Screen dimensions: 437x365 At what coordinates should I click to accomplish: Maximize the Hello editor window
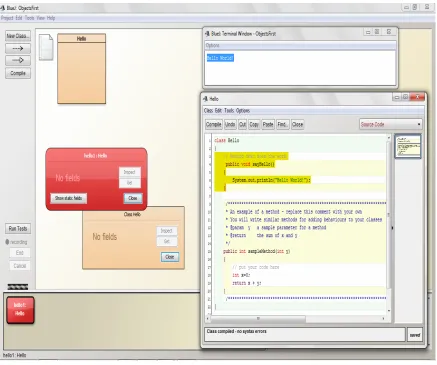[405, 97]
